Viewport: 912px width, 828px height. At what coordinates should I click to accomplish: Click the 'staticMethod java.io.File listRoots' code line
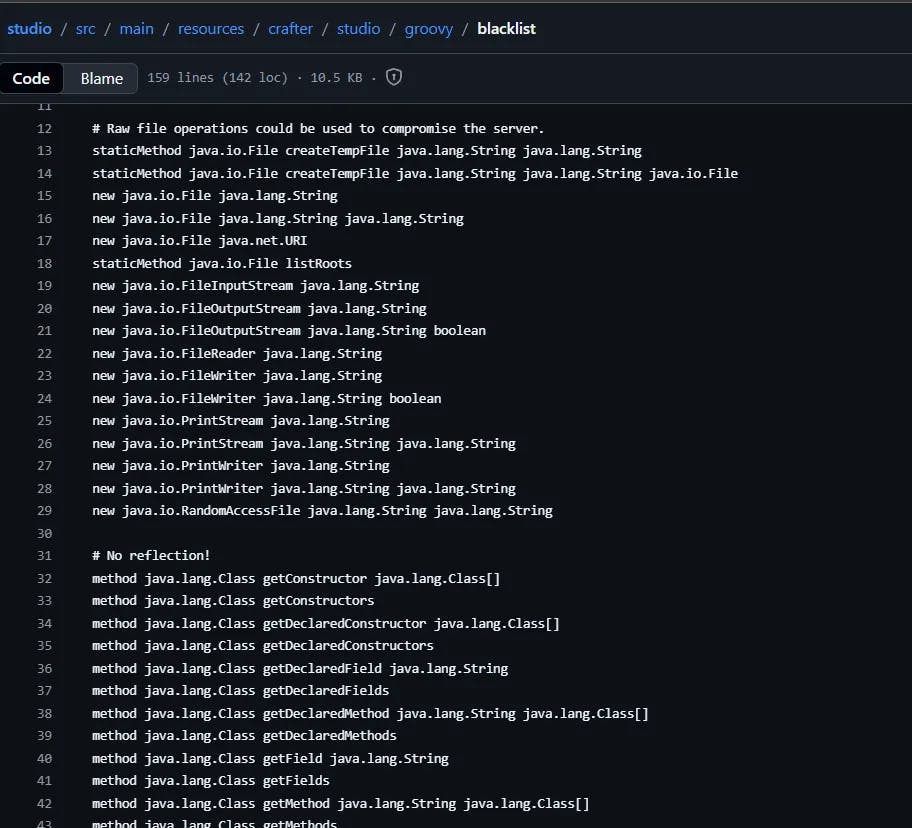(222, 264)
